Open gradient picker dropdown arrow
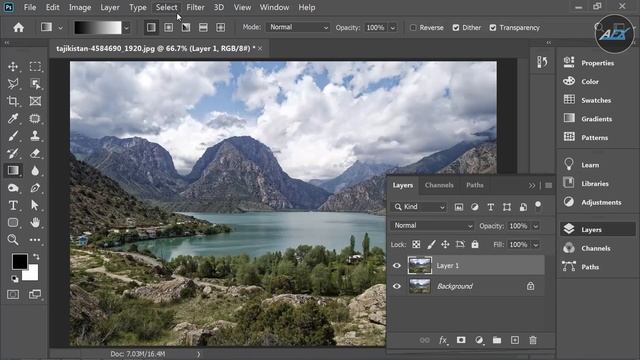The width and height of the screenshot is (640, 360). click(126, 28)
